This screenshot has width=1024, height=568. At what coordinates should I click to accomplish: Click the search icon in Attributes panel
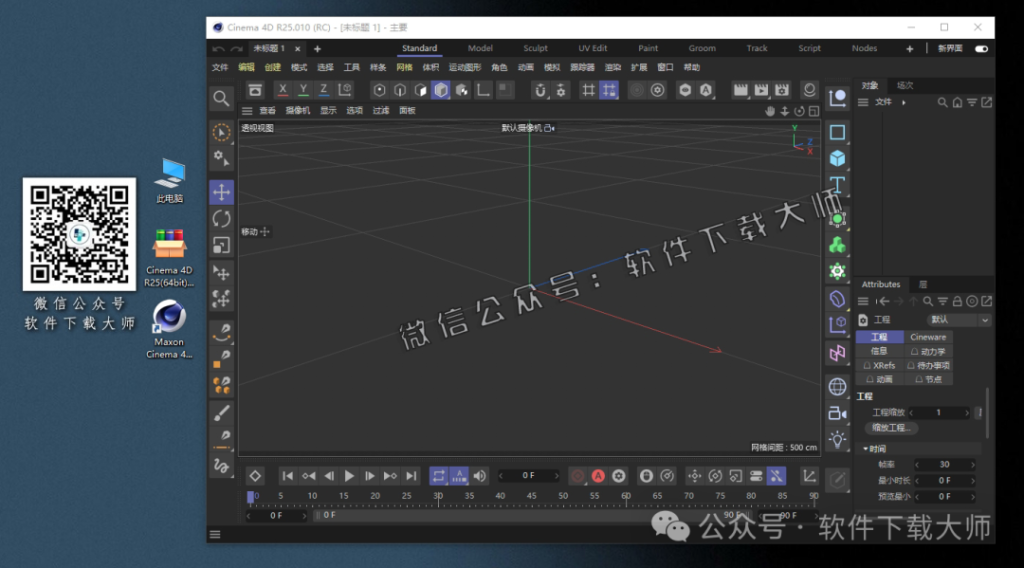coord(927,301)
